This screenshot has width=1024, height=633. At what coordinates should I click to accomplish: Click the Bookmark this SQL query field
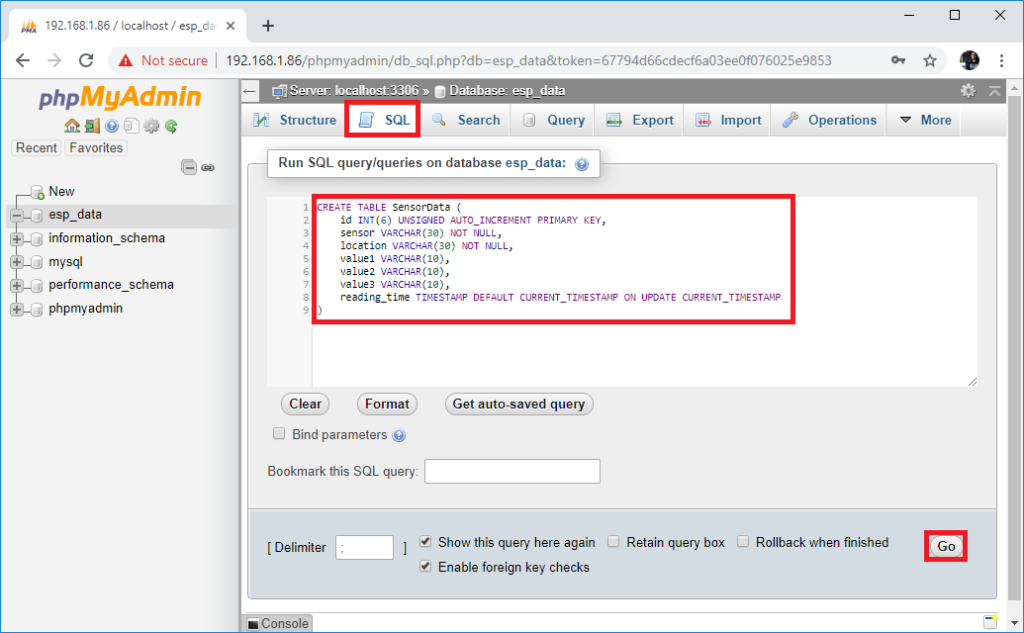512,471
